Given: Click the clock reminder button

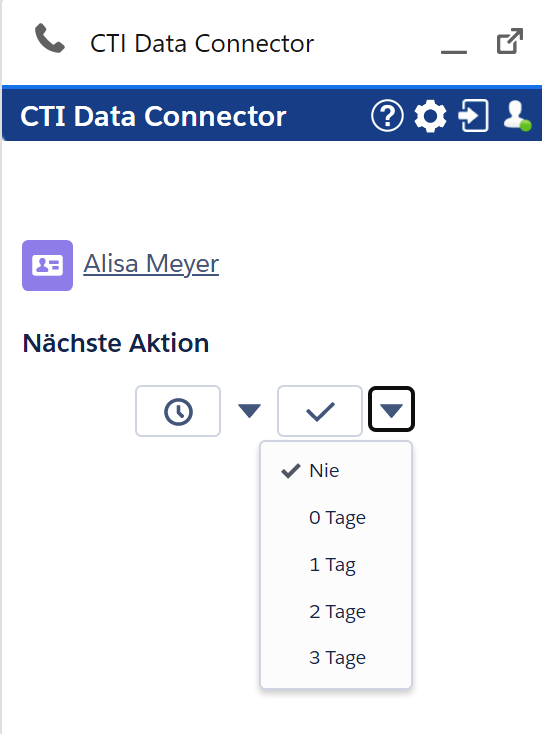Looking at the screenshot, I should (178, 411).
